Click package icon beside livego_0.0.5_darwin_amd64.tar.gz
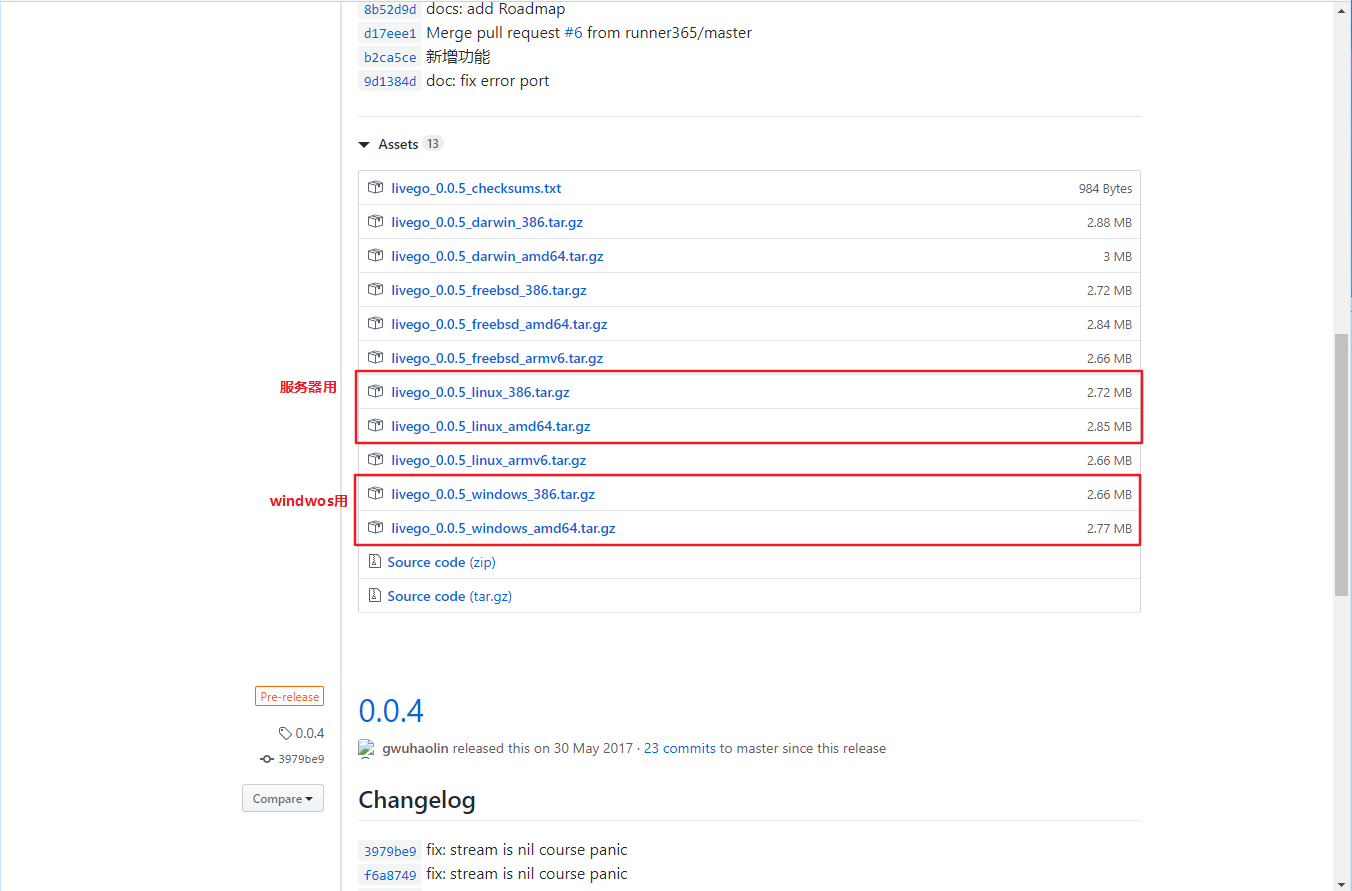Viewport: 1352px width, 891px height. pos(375,256)
